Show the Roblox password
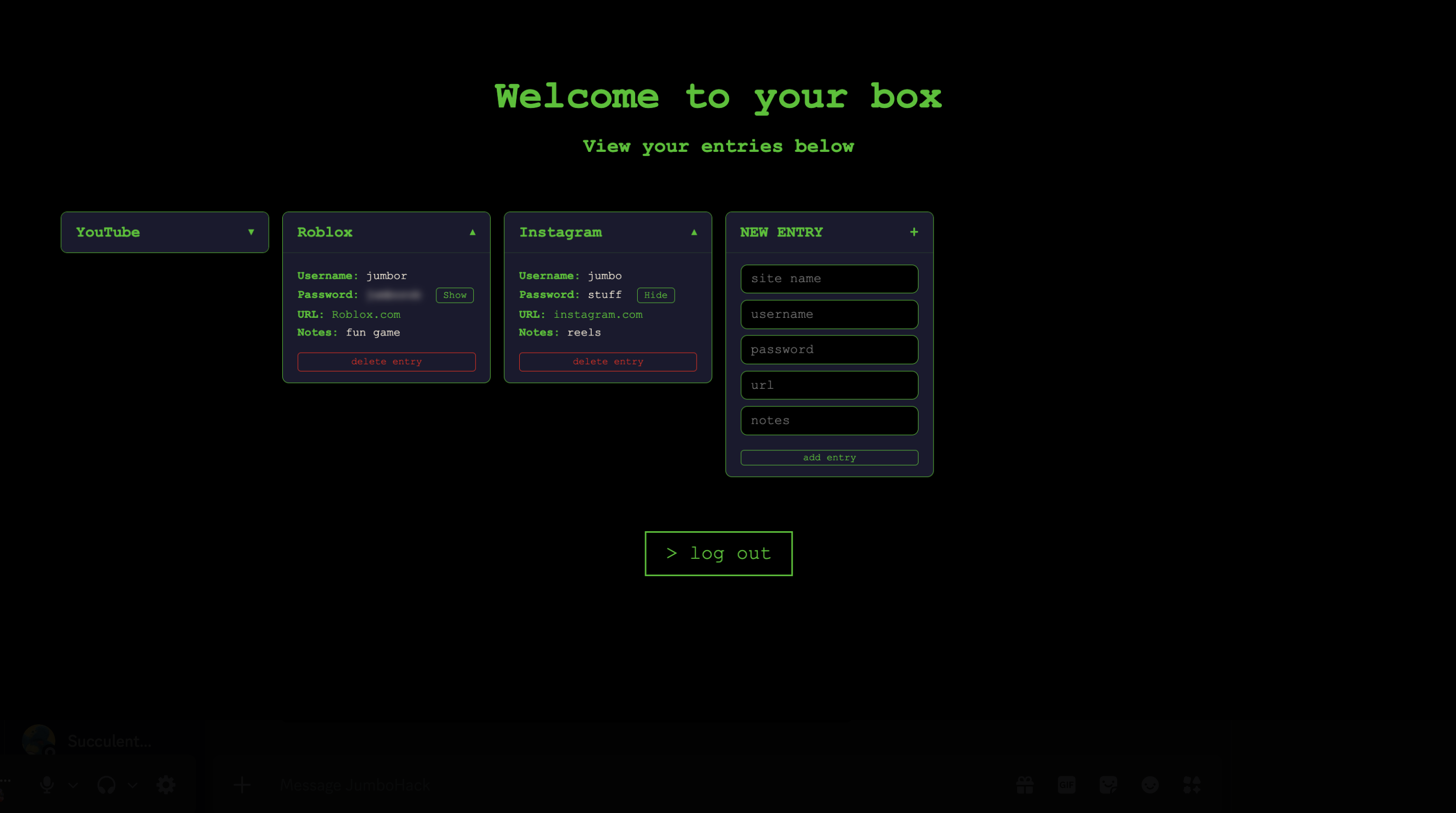 tap(455, 295)
